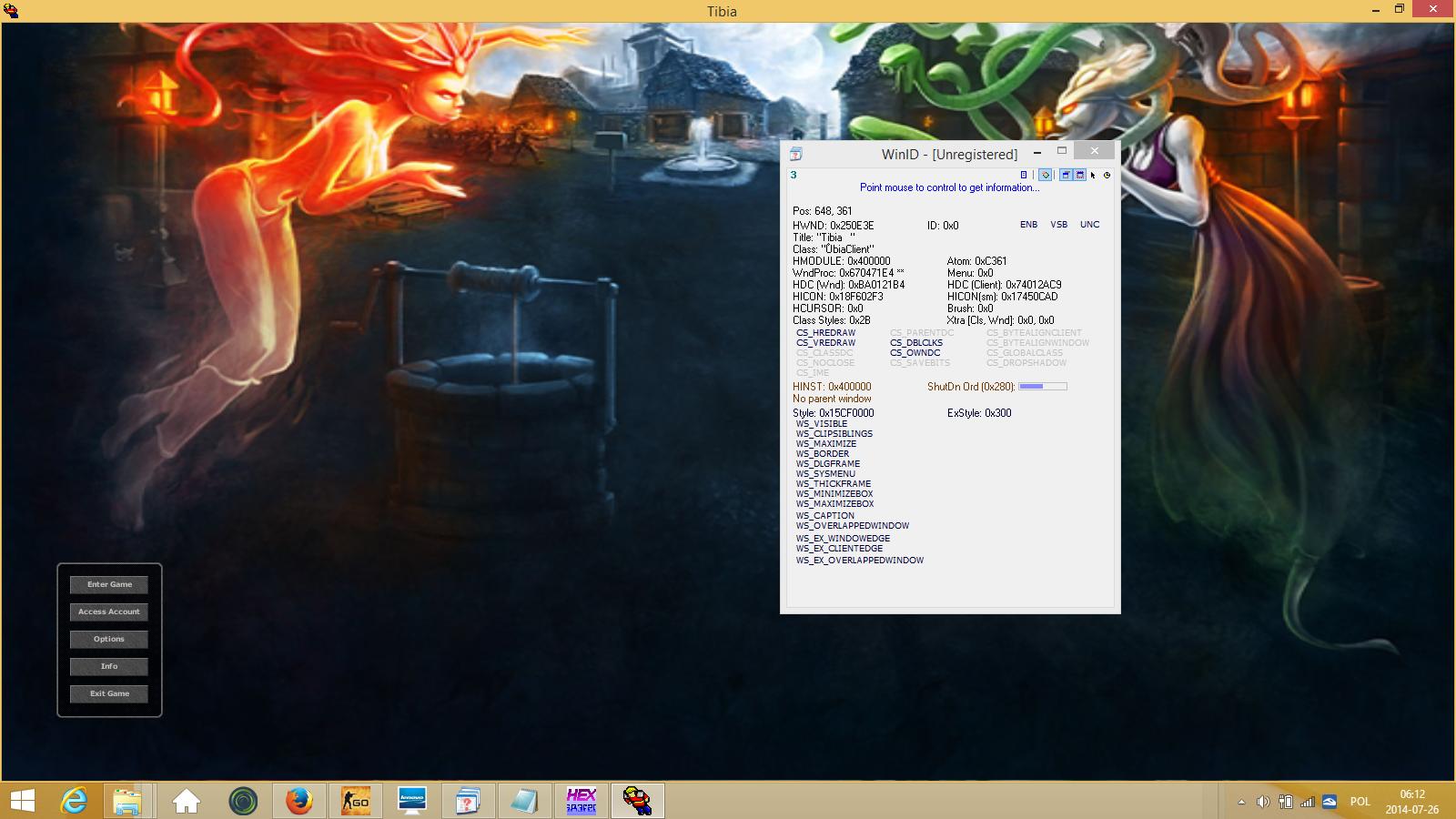Open Counter-Strike GO from the taskbar

click(x=355, y=801)
